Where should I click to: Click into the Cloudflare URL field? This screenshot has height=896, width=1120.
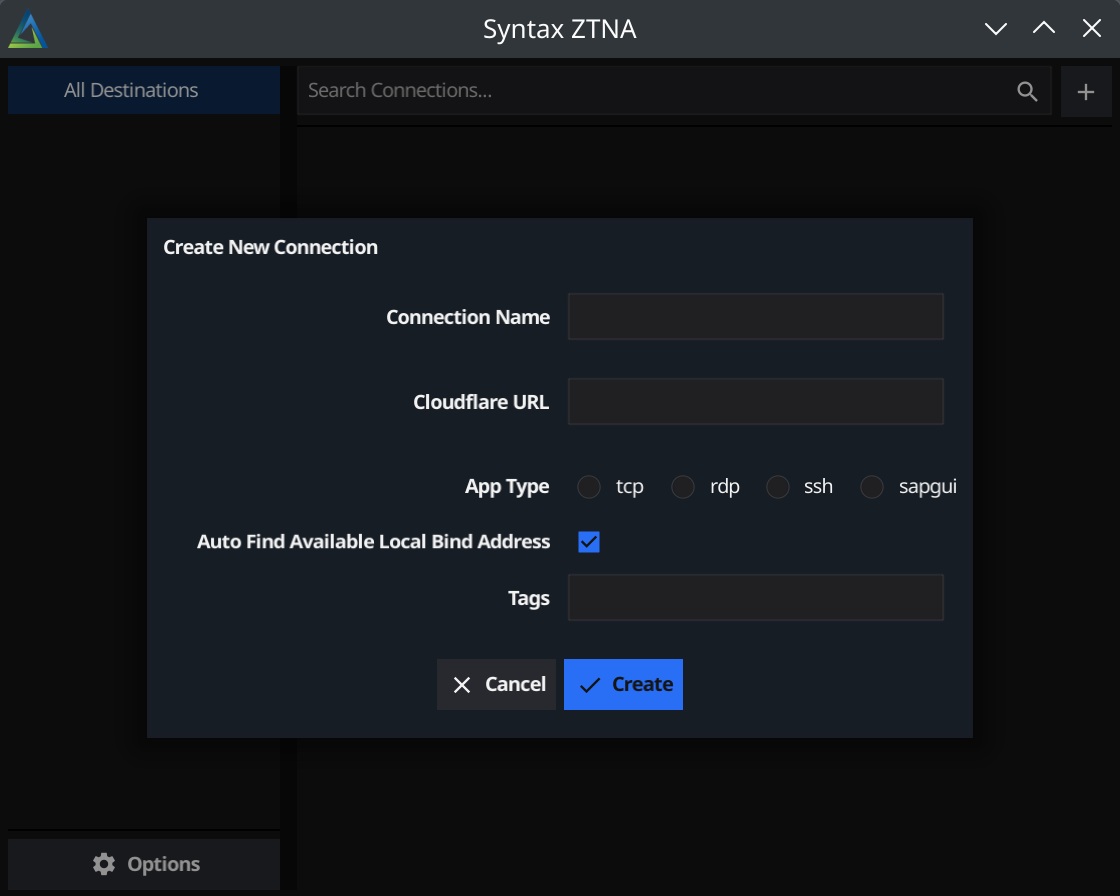click(755, 402)
